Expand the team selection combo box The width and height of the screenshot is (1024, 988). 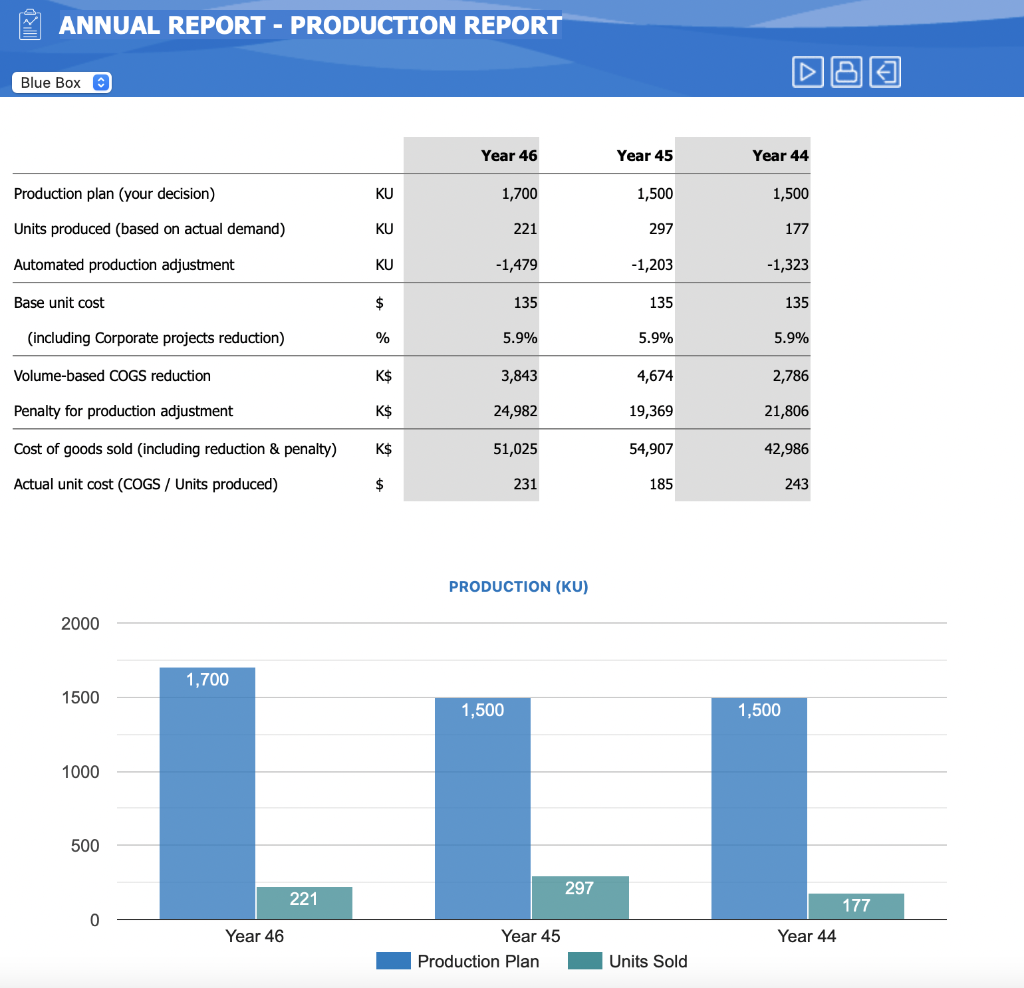[x=61, y=82]
